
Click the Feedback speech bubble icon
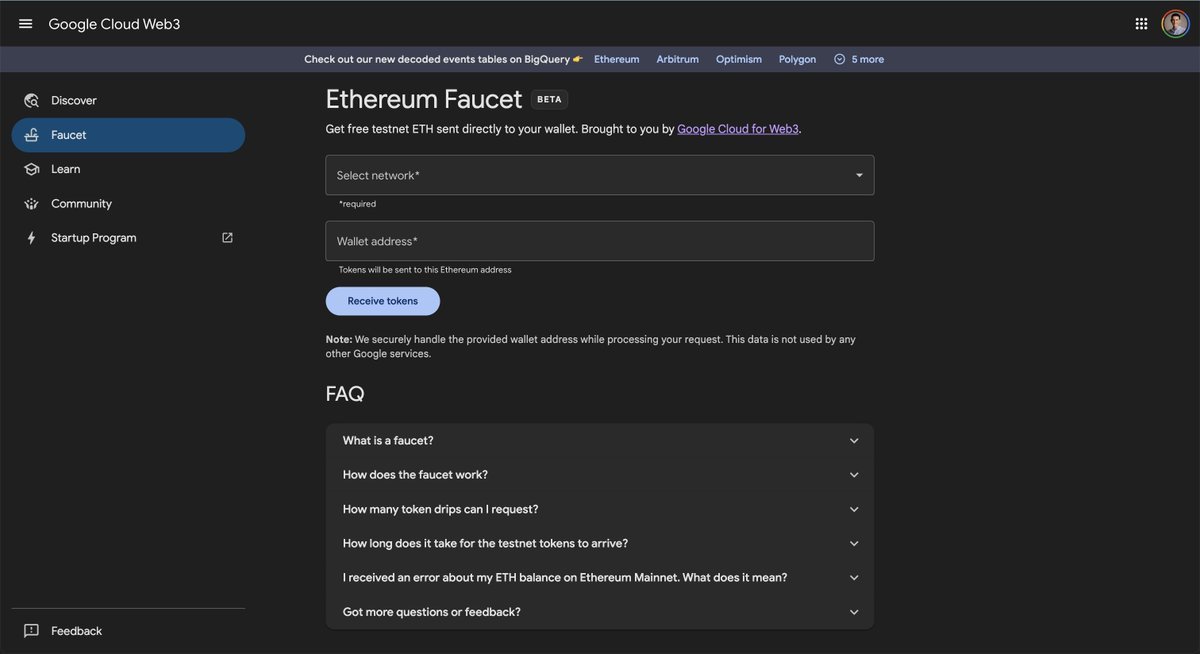click(32, 631)
